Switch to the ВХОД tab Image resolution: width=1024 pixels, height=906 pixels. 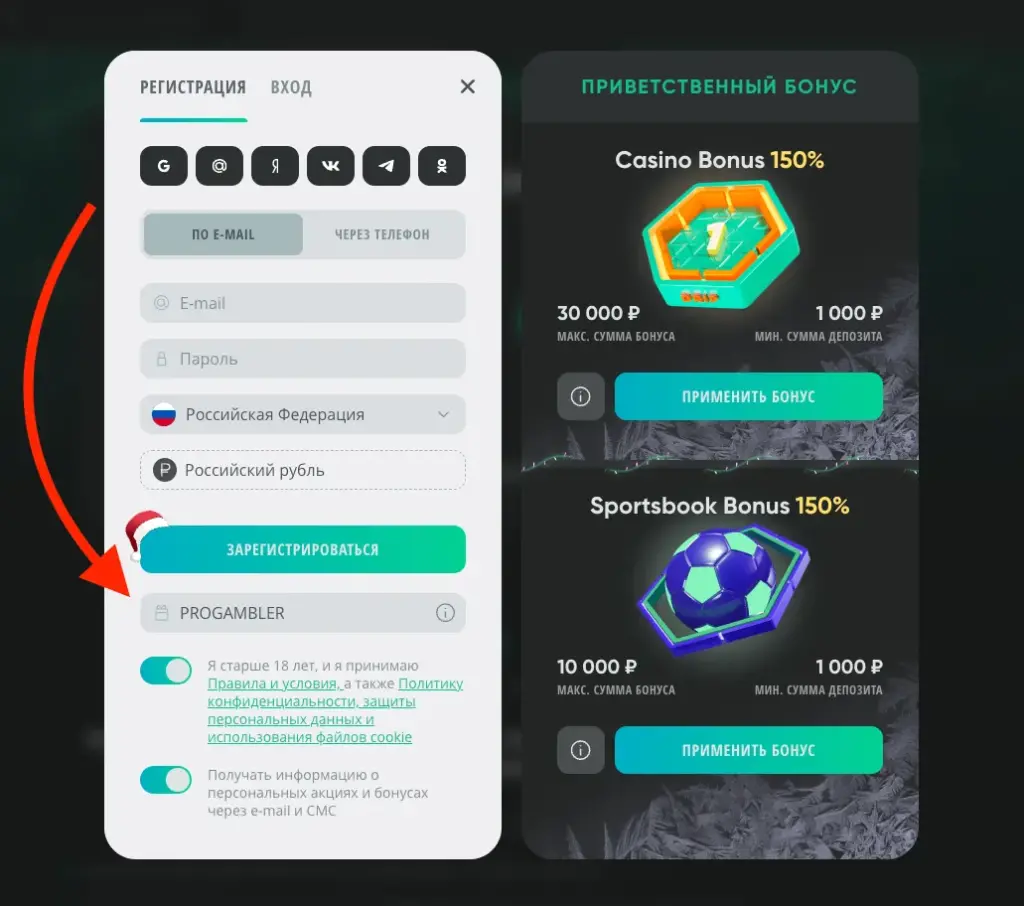[x=291, y=88]
